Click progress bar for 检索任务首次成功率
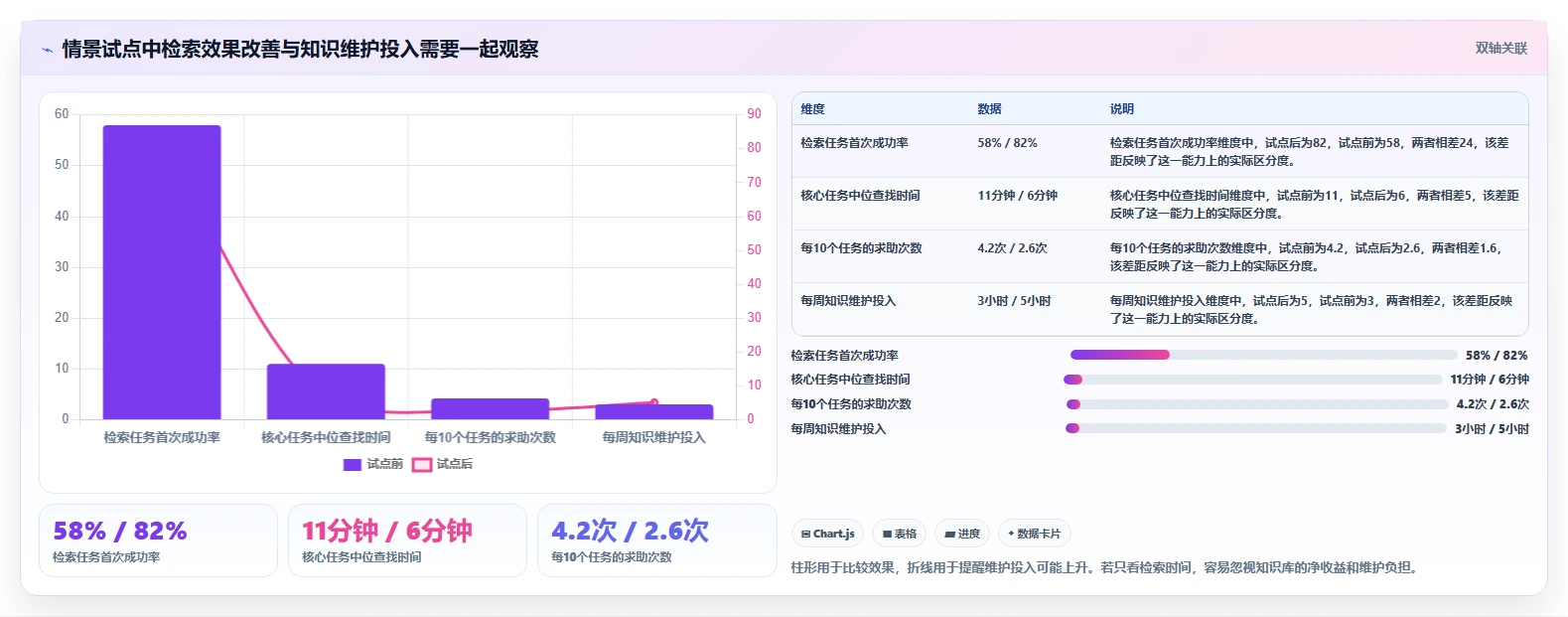This screenshot has width=1568, height=617. 1263,355
